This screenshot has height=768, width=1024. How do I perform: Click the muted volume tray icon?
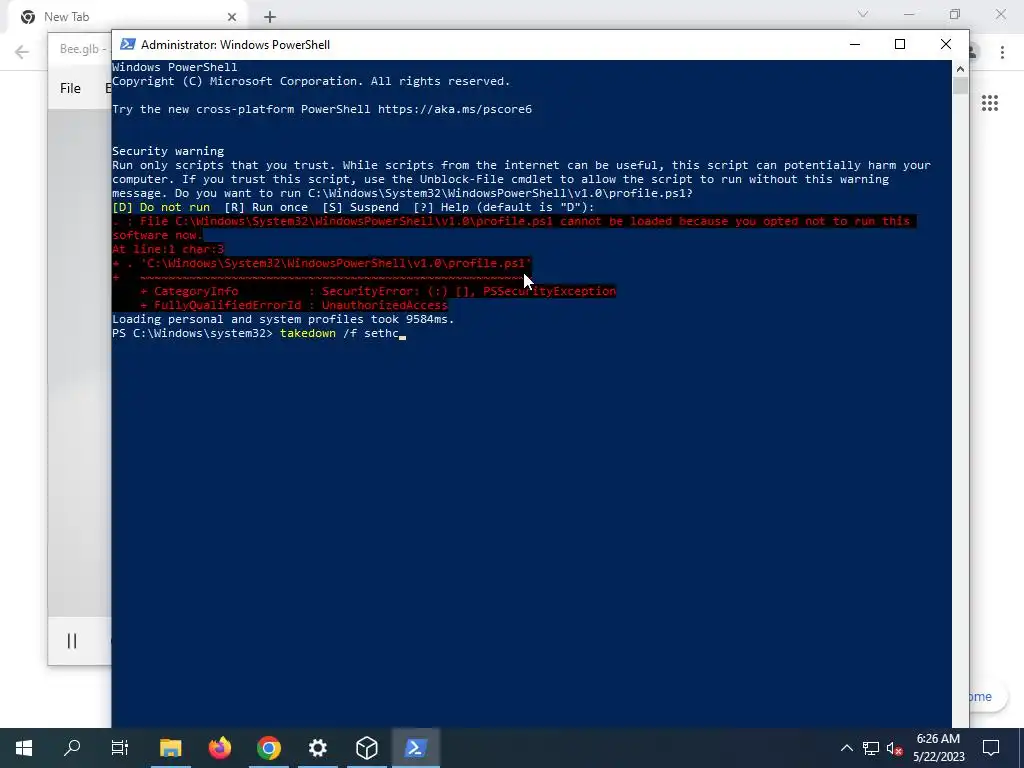click(895, 748)
